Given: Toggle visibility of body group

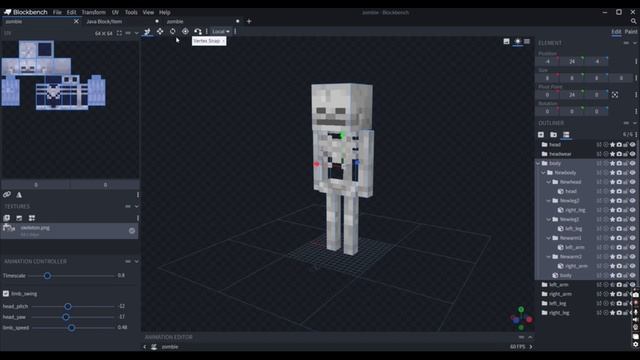Looking at the screenshot, I should click(x=633, y=163).
